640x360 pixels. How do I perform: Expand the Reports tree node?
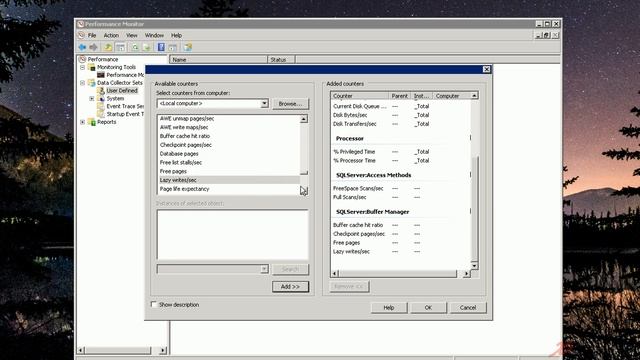[x=82, y=122]
